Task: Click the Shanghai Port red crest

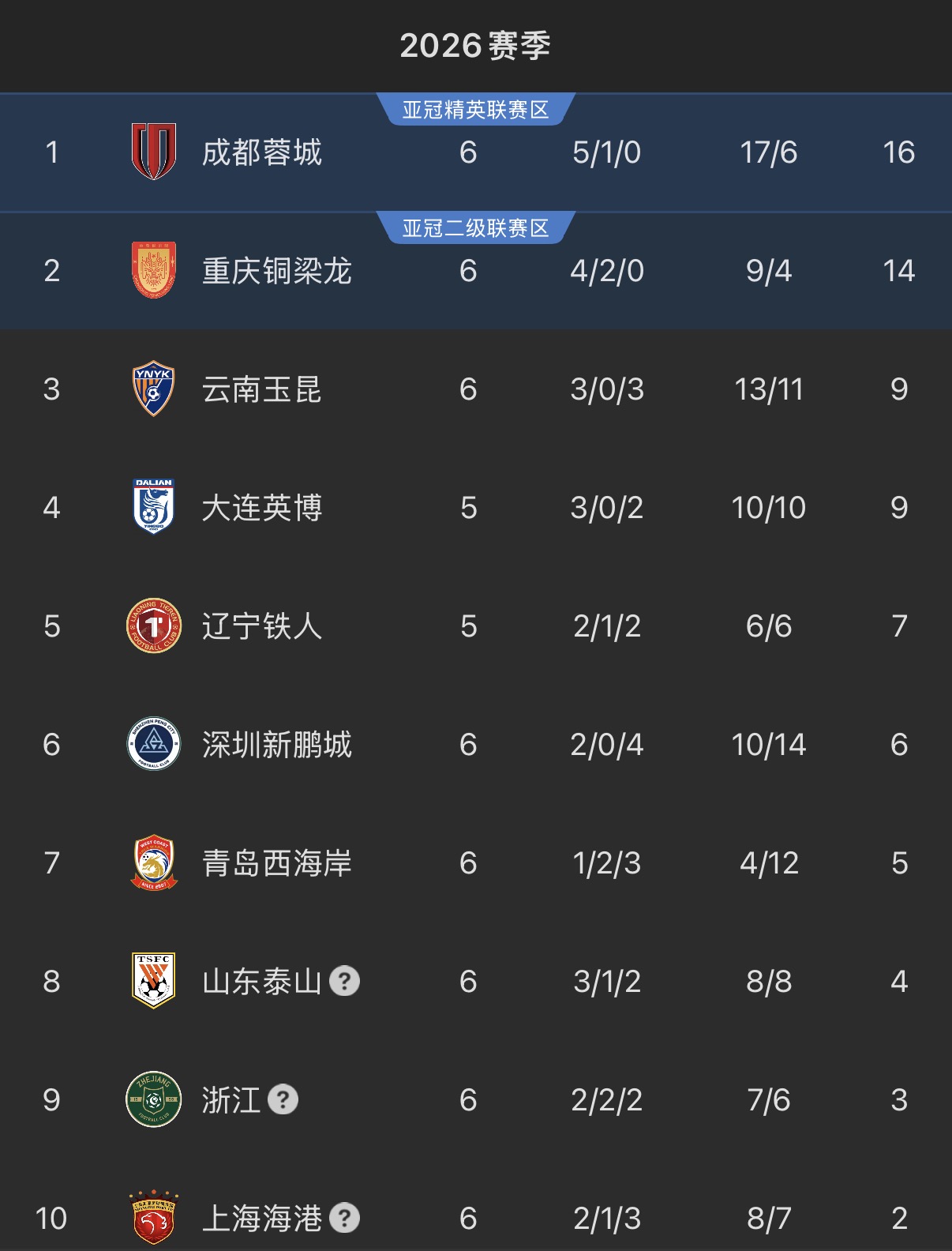Action: (x=154, y=1218)
